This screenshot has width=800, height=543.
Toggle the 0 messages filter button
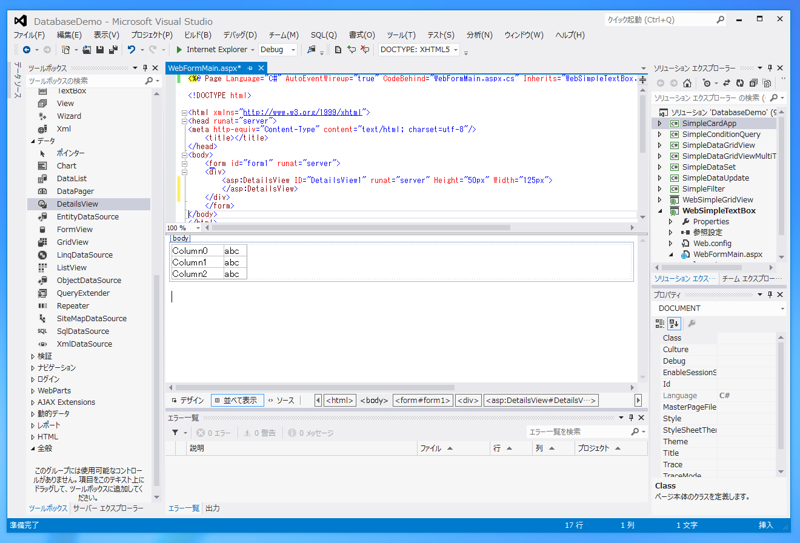click(311, 433)
